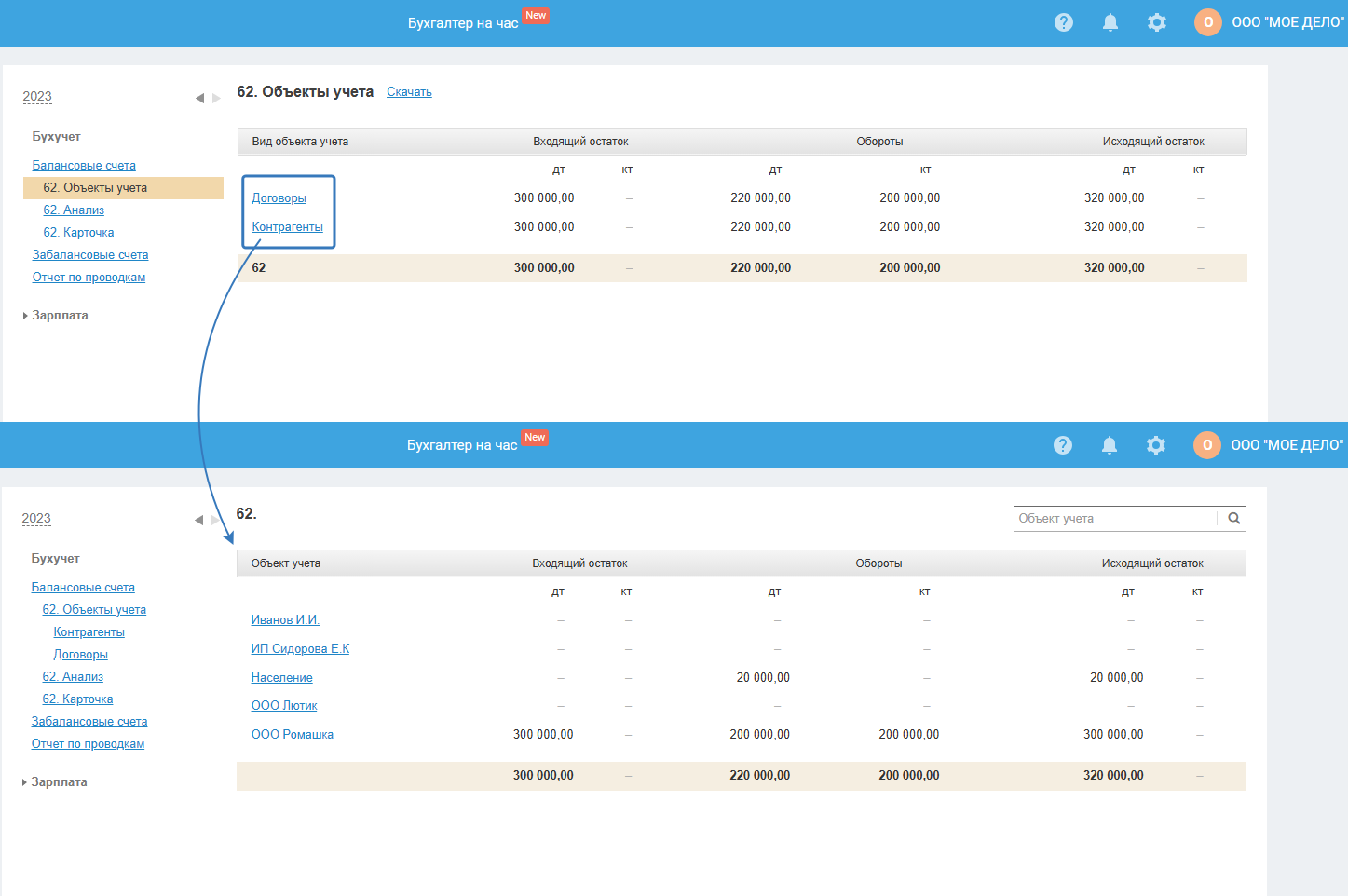Open Отчет по проводкам in upper sidebar

pos(89,278)
